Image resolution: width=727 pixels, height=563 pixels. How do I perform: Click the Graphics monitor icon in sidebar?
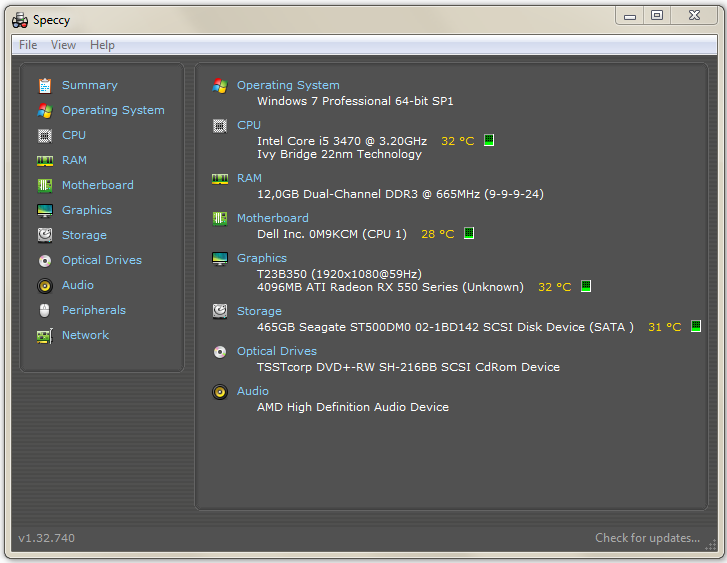(x=45, y=211)
